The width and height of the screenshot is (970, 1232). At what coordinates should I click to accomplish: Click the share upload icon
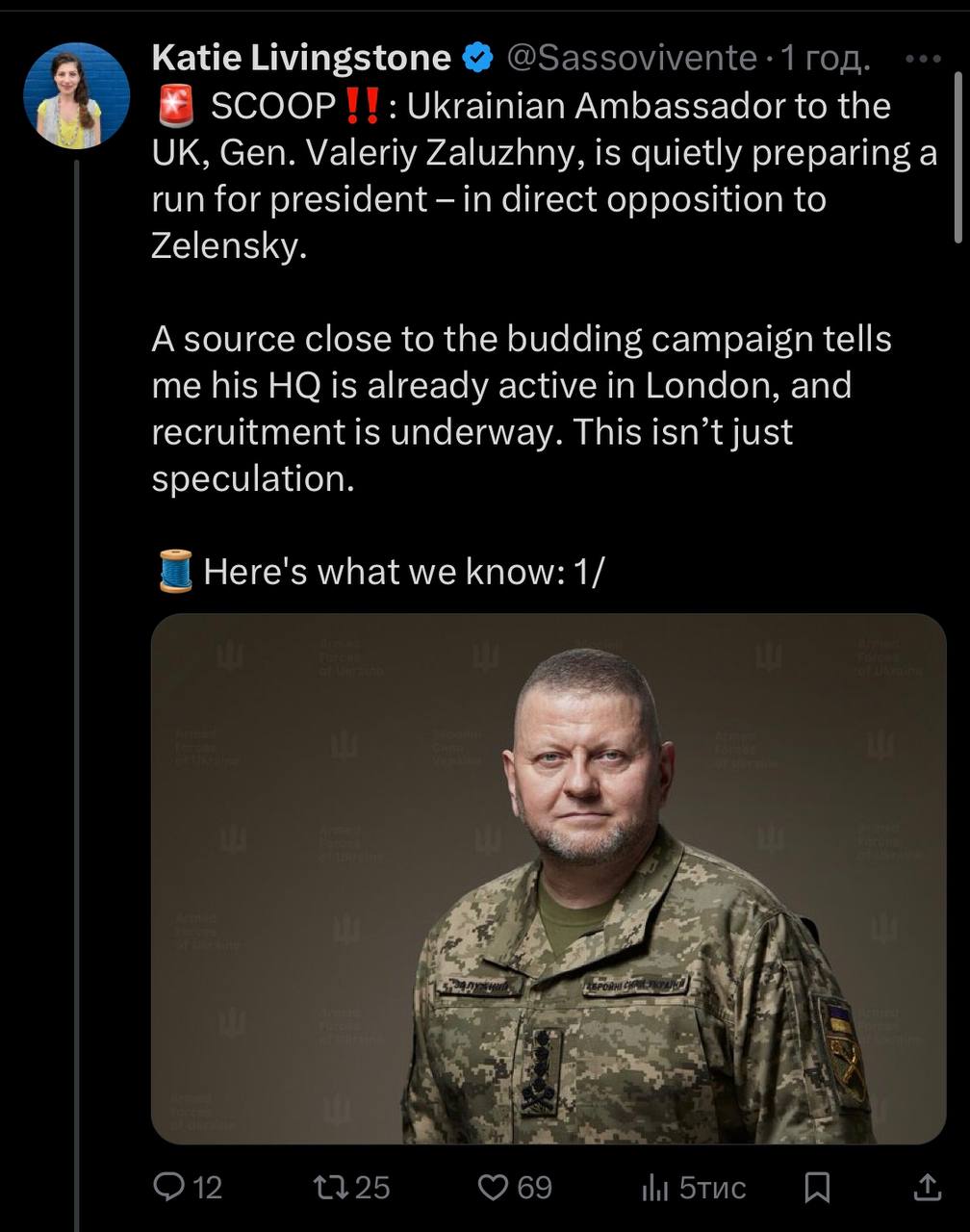point(927,1187)
